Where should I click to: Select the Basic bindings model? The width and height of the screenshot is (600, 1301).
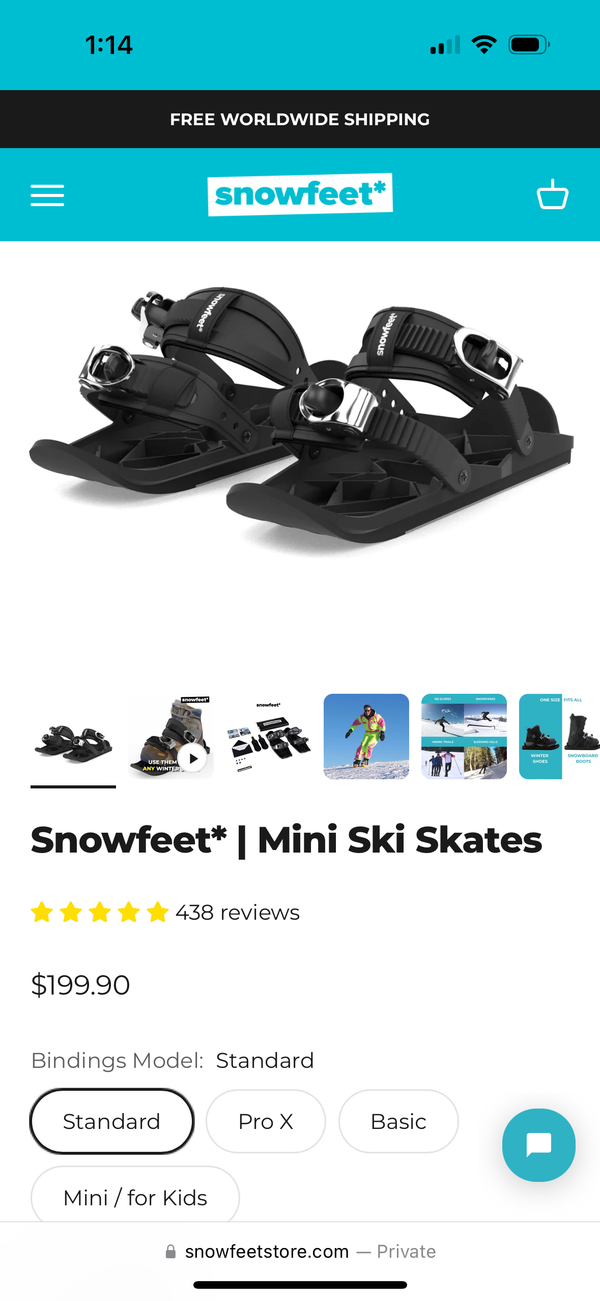pyautogui.click(x=399, y=1121)
